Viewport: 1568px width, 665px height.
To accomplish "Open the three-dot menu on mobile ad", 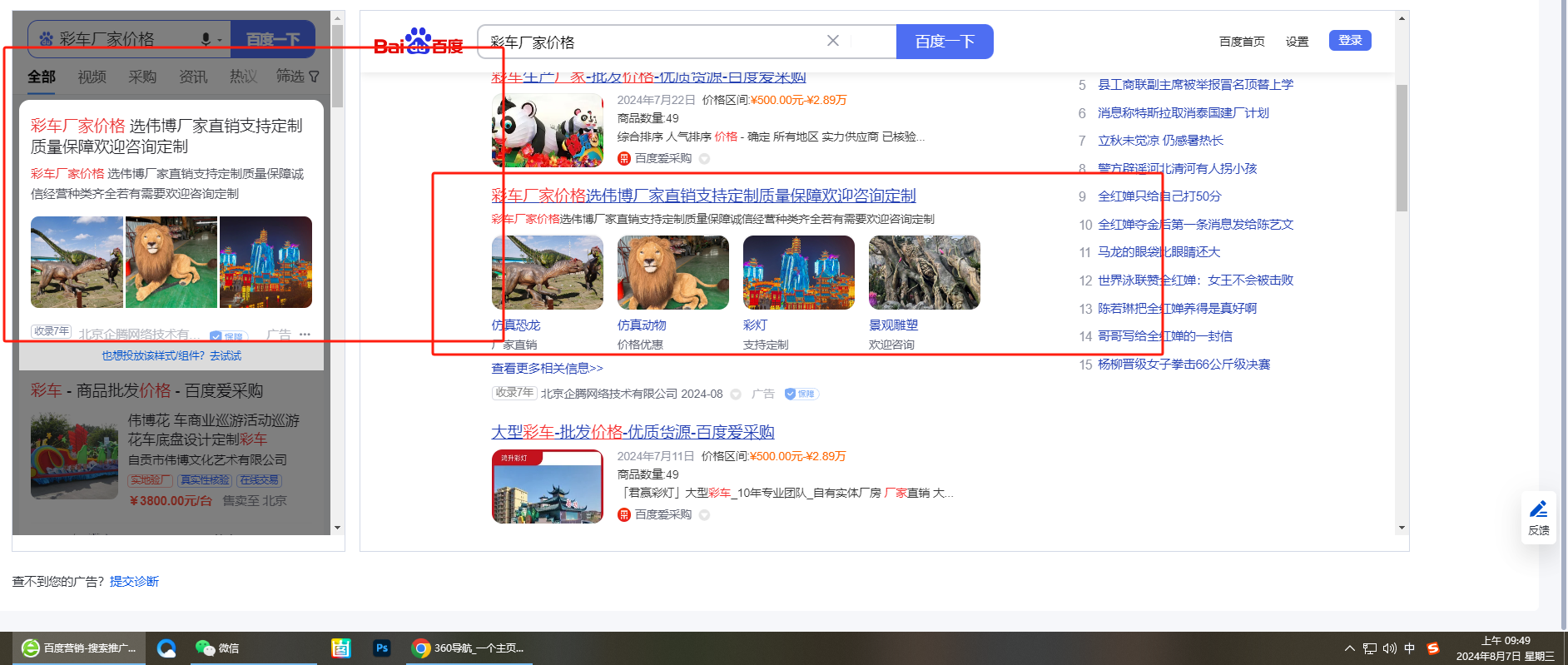I will pyautogui.click(x=305, y=335).
